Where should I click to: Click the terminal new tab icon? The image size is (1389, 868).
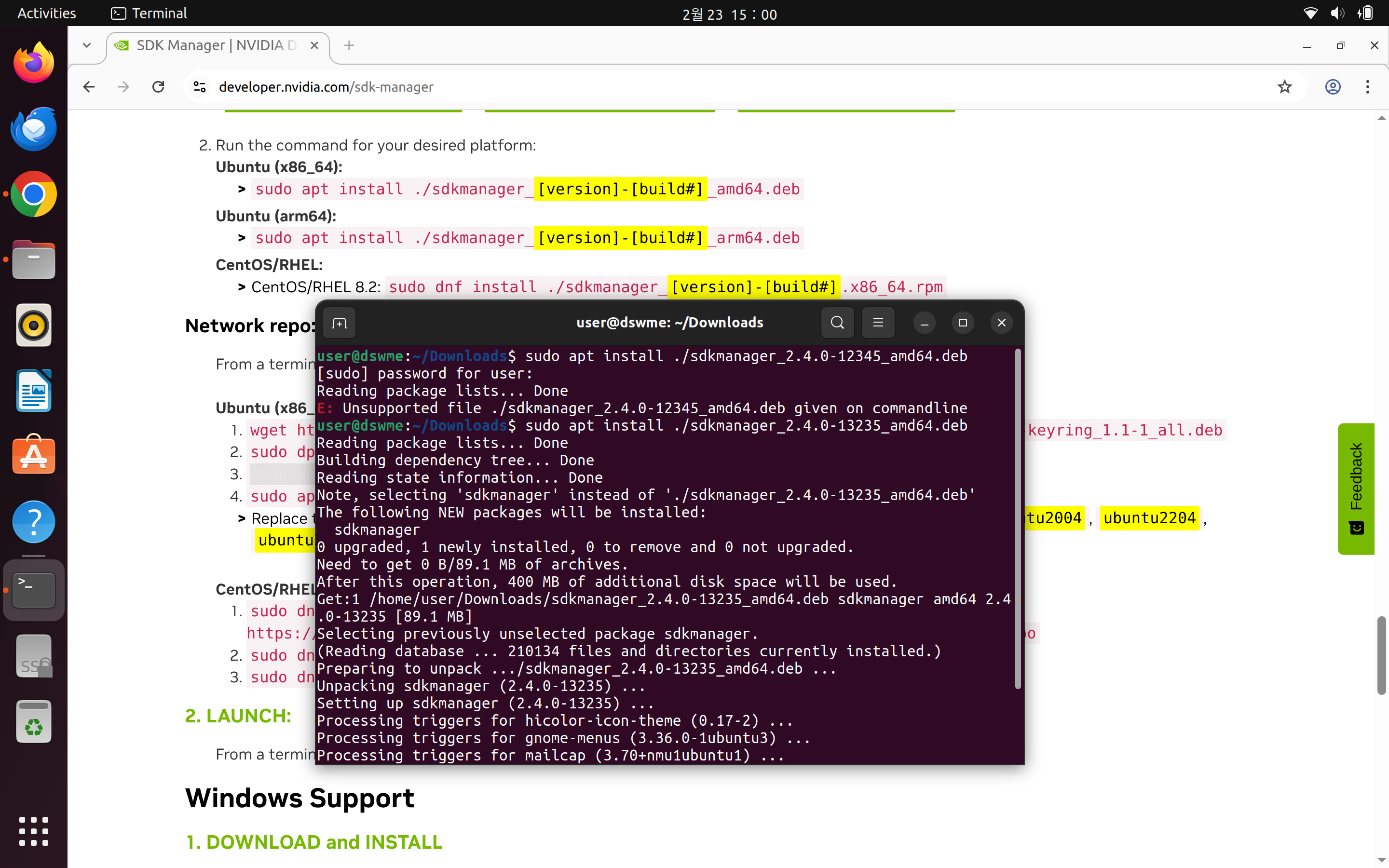339,323
